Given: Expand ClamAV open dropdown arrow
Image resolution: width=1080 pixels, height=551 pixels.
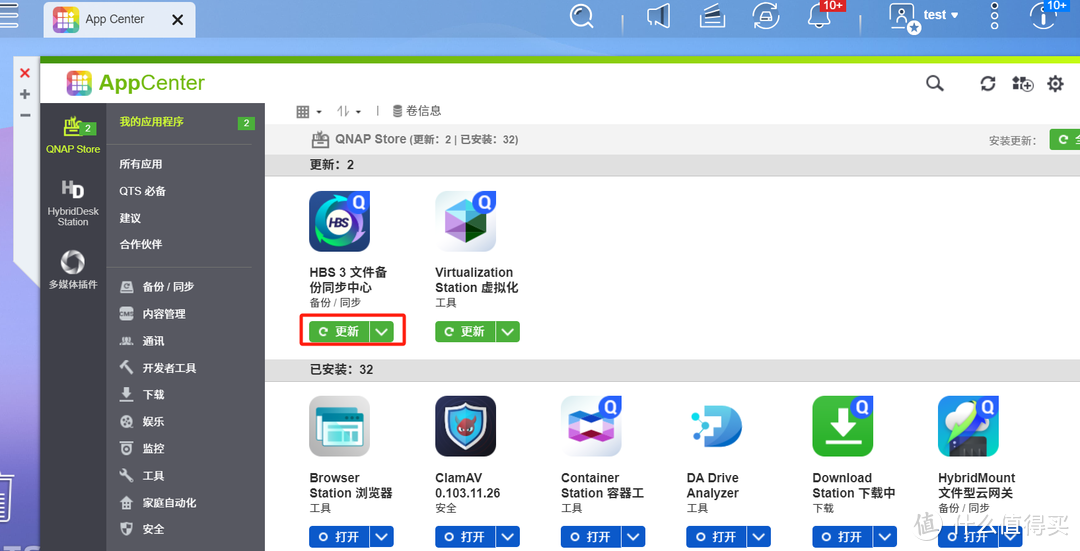Looking at the screenshot, I should click(x=508, y=537).
